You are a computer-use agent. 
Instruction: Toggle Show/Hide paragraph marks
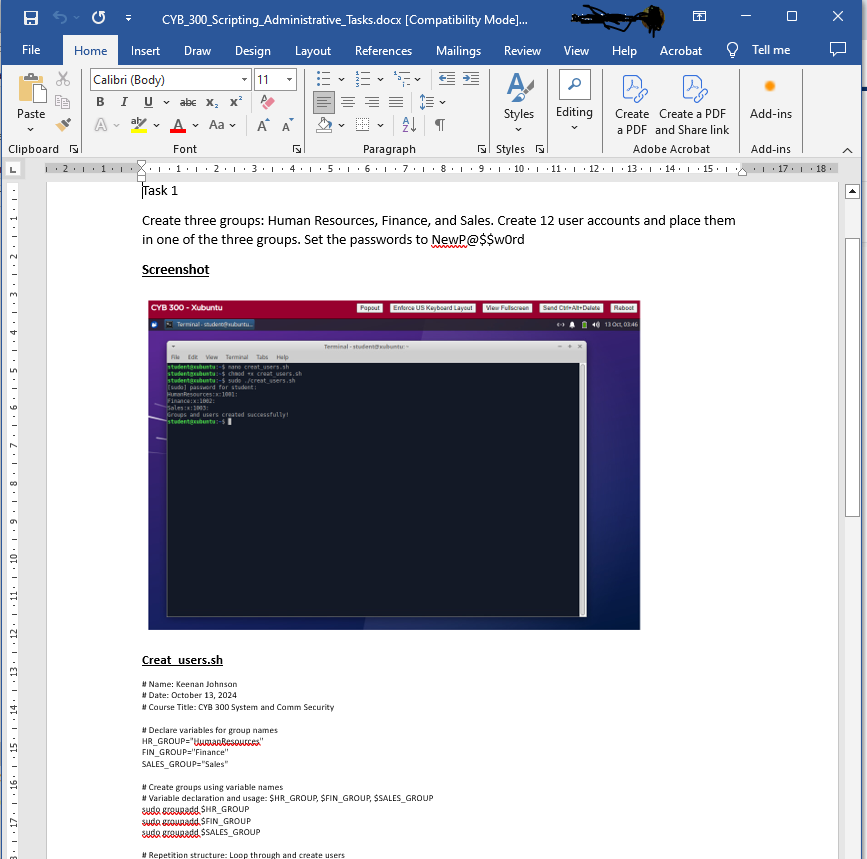pos(440,125)
